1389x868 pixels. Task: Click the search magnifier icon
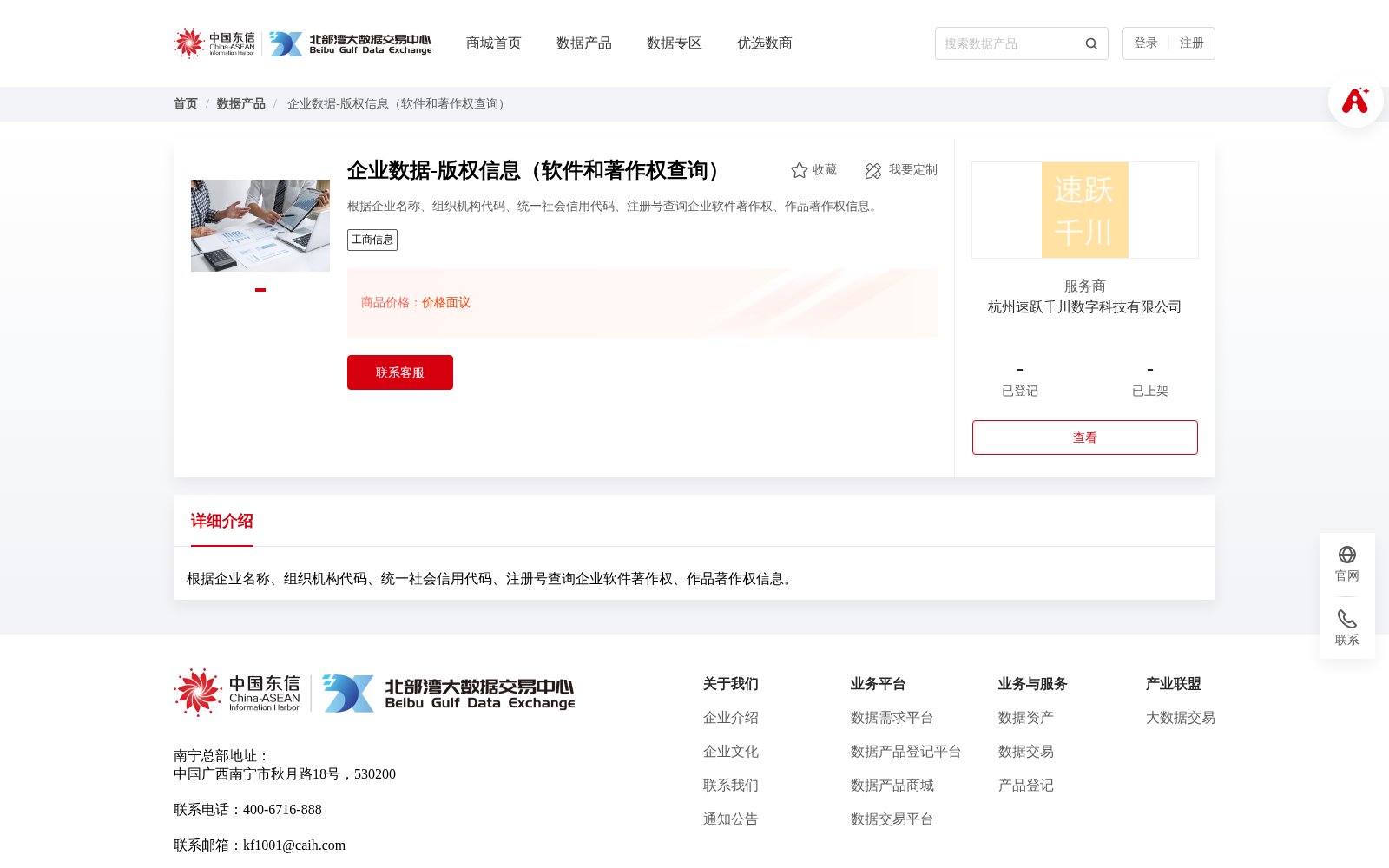tap(1091, 43)
